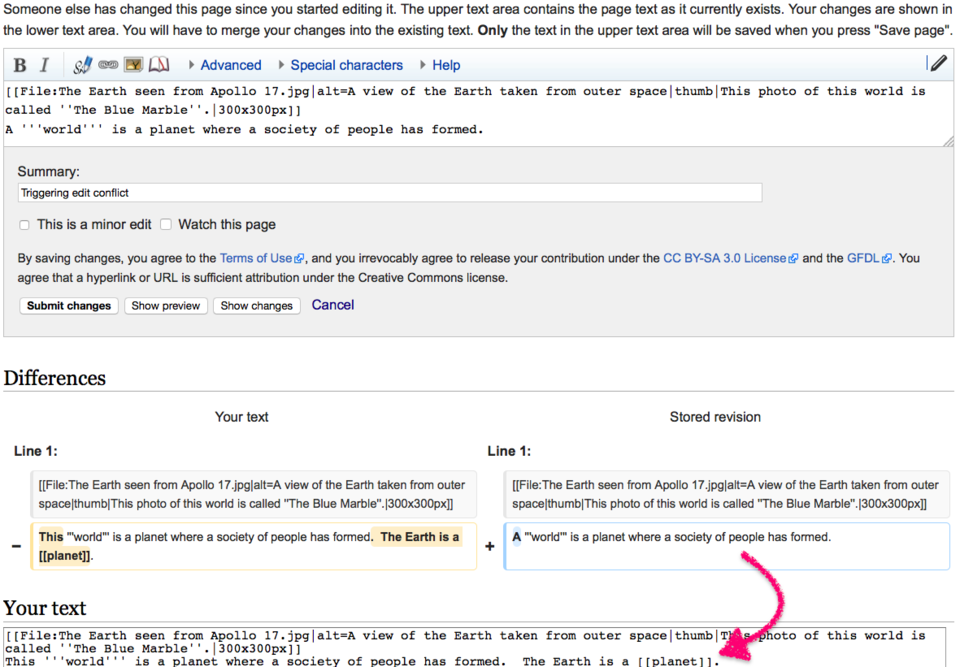Open the CC BY-SA 3.0 License link
This screenshot has width=960, height=667.
730,258
